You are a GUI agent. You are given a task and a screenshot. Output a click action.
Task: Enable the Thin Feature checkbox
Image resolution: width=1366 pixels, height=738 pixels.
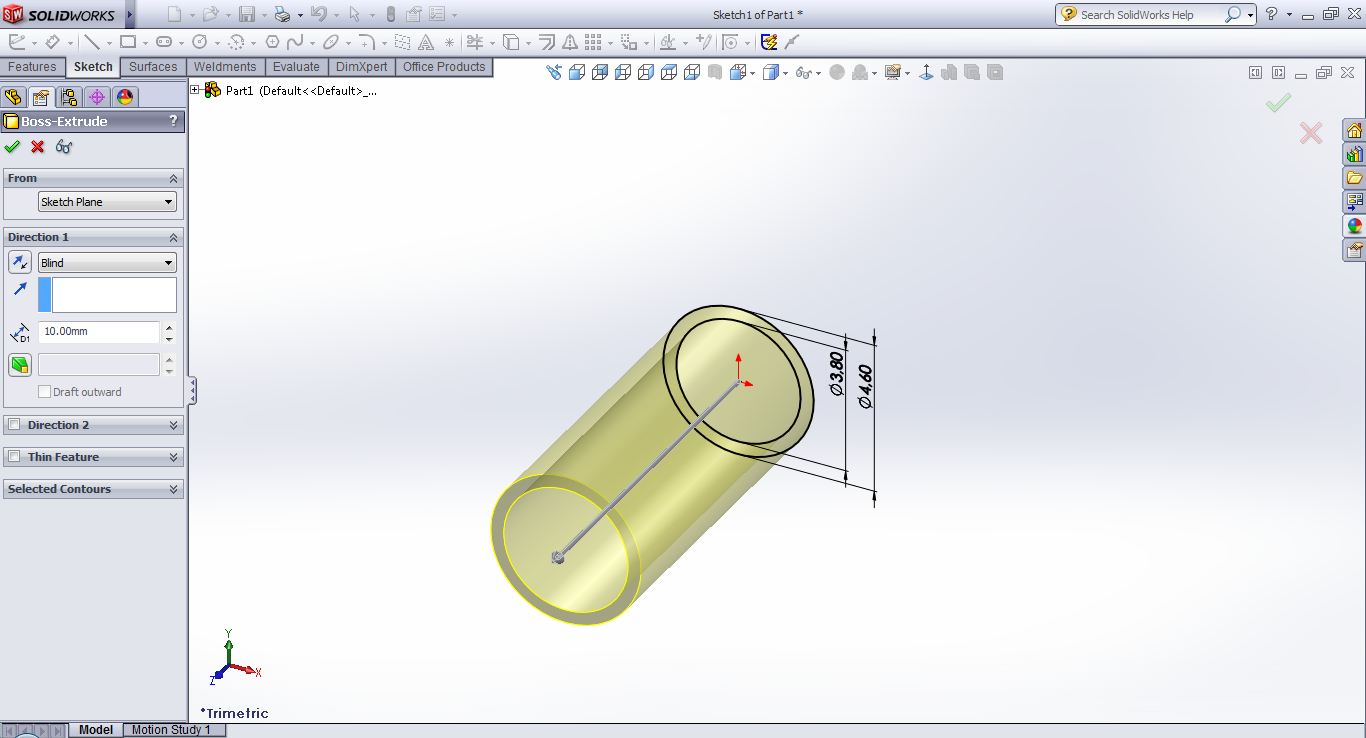coord(14,457)
